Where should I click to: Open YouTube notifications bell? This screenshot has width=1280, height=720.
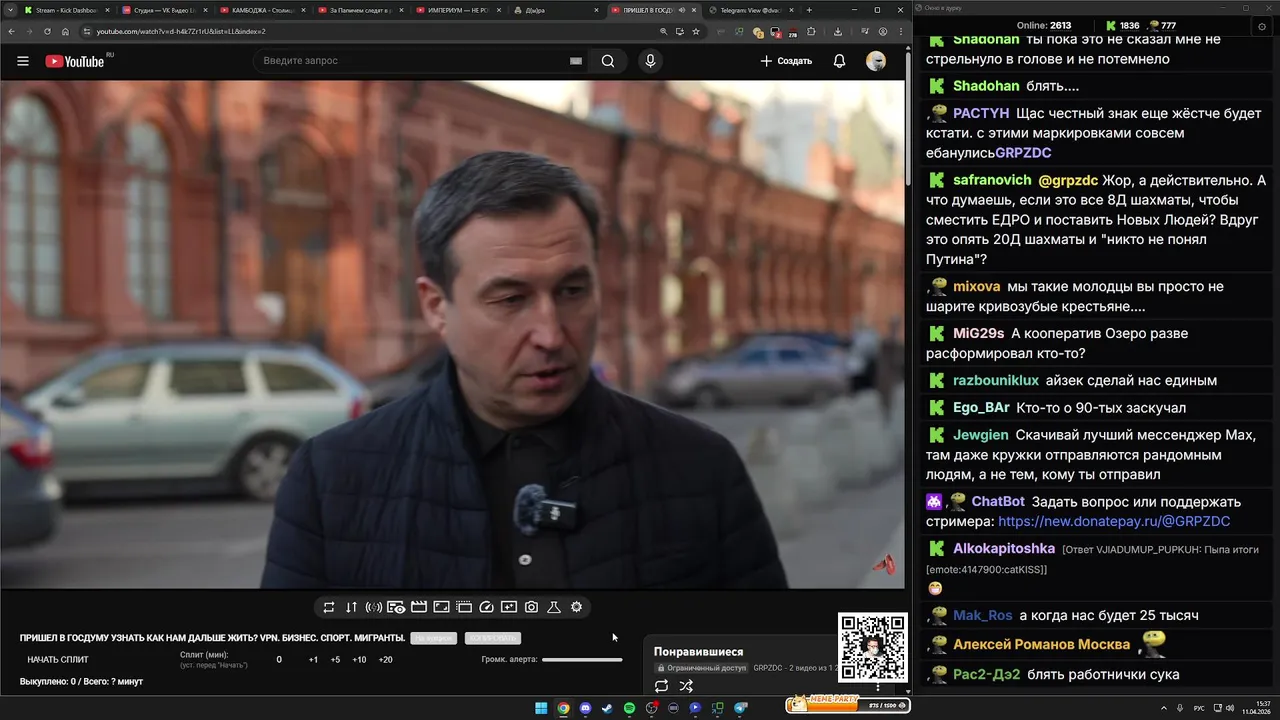[x=839, y=61]
